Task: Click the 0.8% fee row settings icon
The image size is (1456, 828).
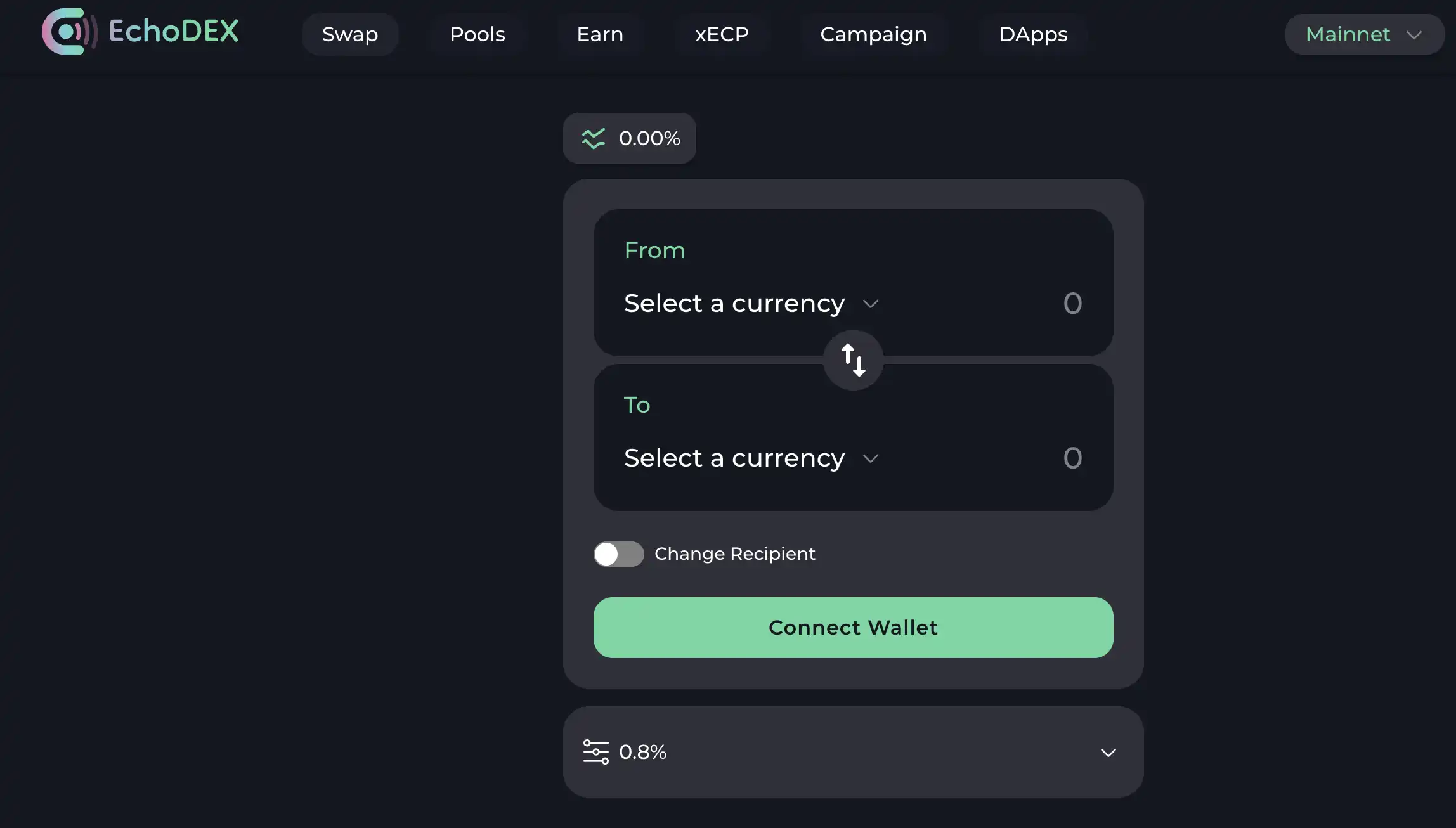Action: 596,752
